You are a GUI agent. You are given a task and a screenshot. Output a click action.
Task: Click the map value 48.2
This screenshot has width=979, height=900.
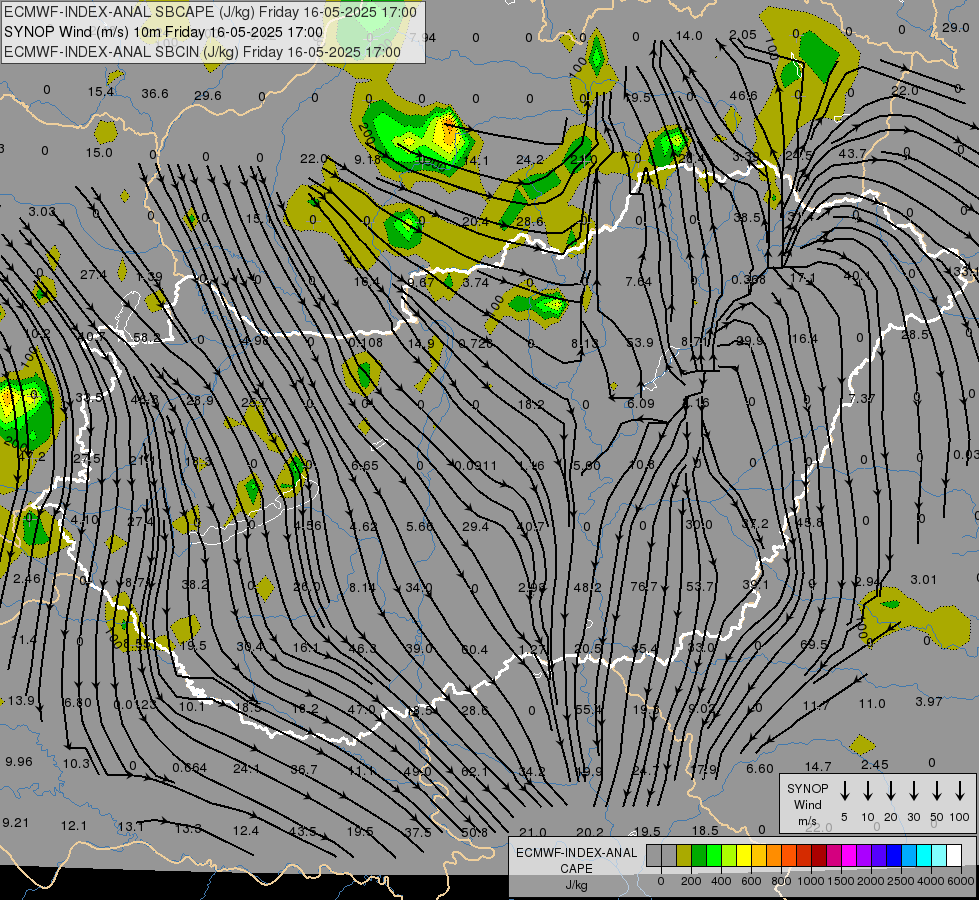pos(588,588)
